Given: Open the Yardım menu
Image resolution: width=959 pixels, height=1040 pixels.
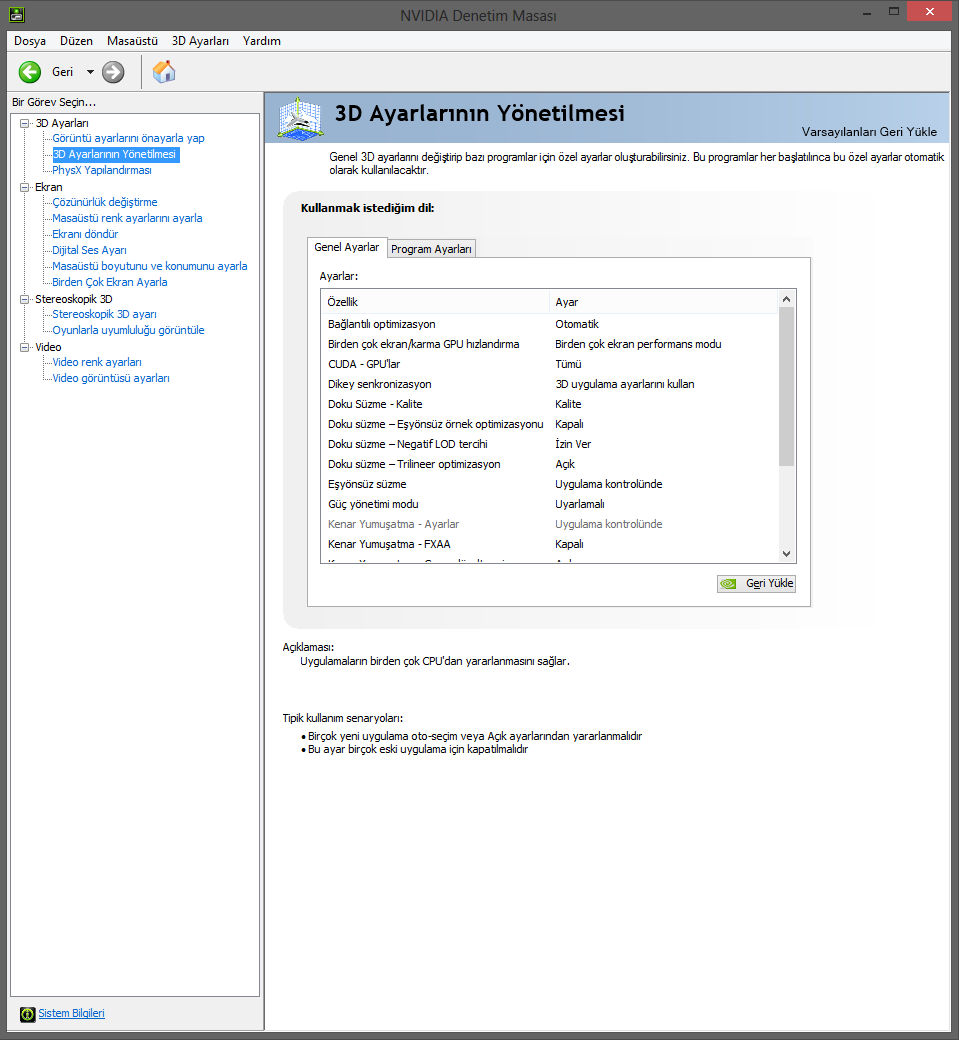Looking at the screenshot, I should pos(261,41).
